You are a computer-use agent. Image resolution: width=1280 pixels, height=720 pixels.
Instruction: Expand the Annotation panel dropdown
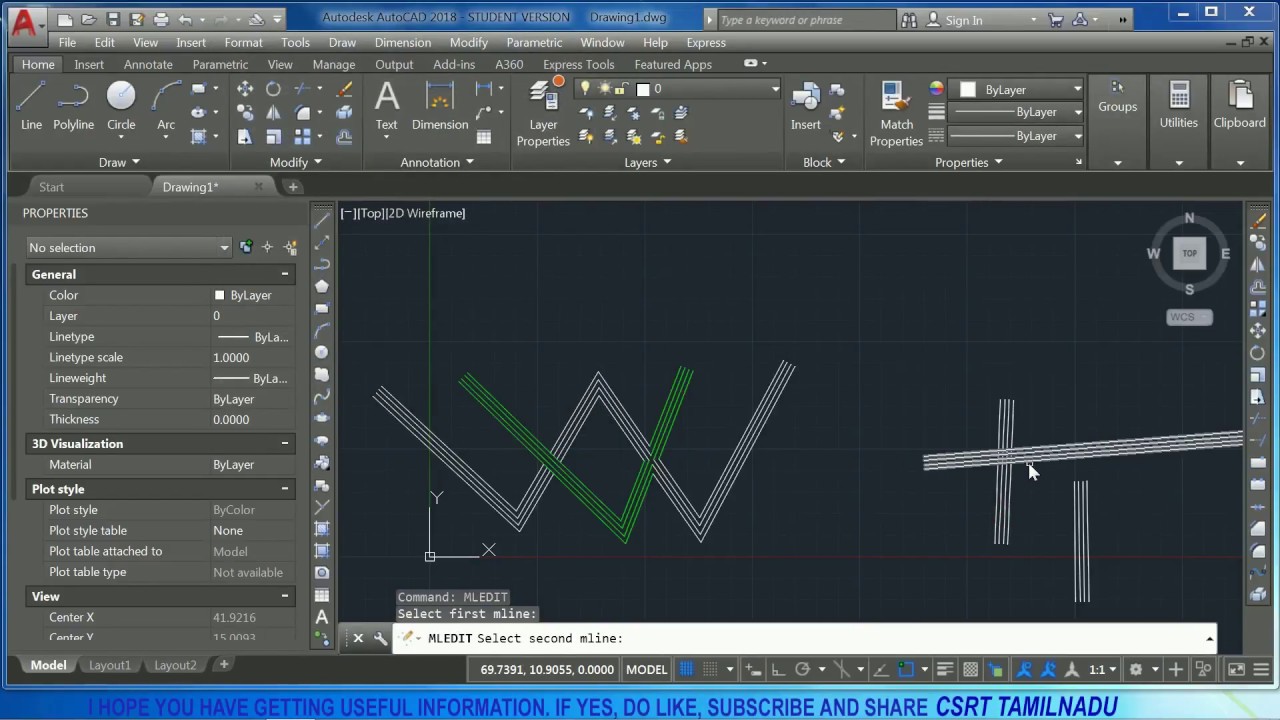437,162
